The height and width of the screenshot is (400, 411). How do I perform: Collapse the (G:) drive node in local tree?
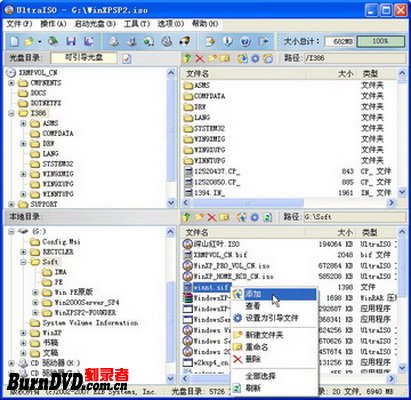(x=12, y=231)
